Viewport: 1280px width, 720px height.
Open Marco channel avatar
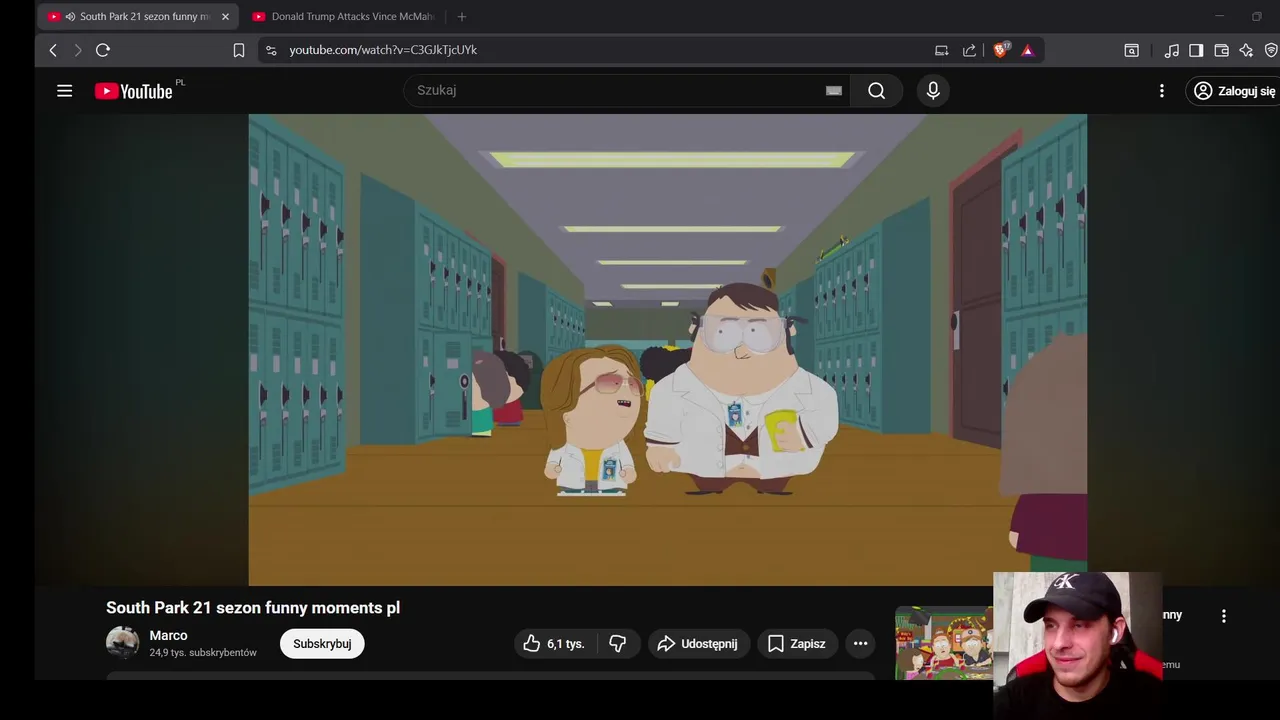tap(123, 643)
